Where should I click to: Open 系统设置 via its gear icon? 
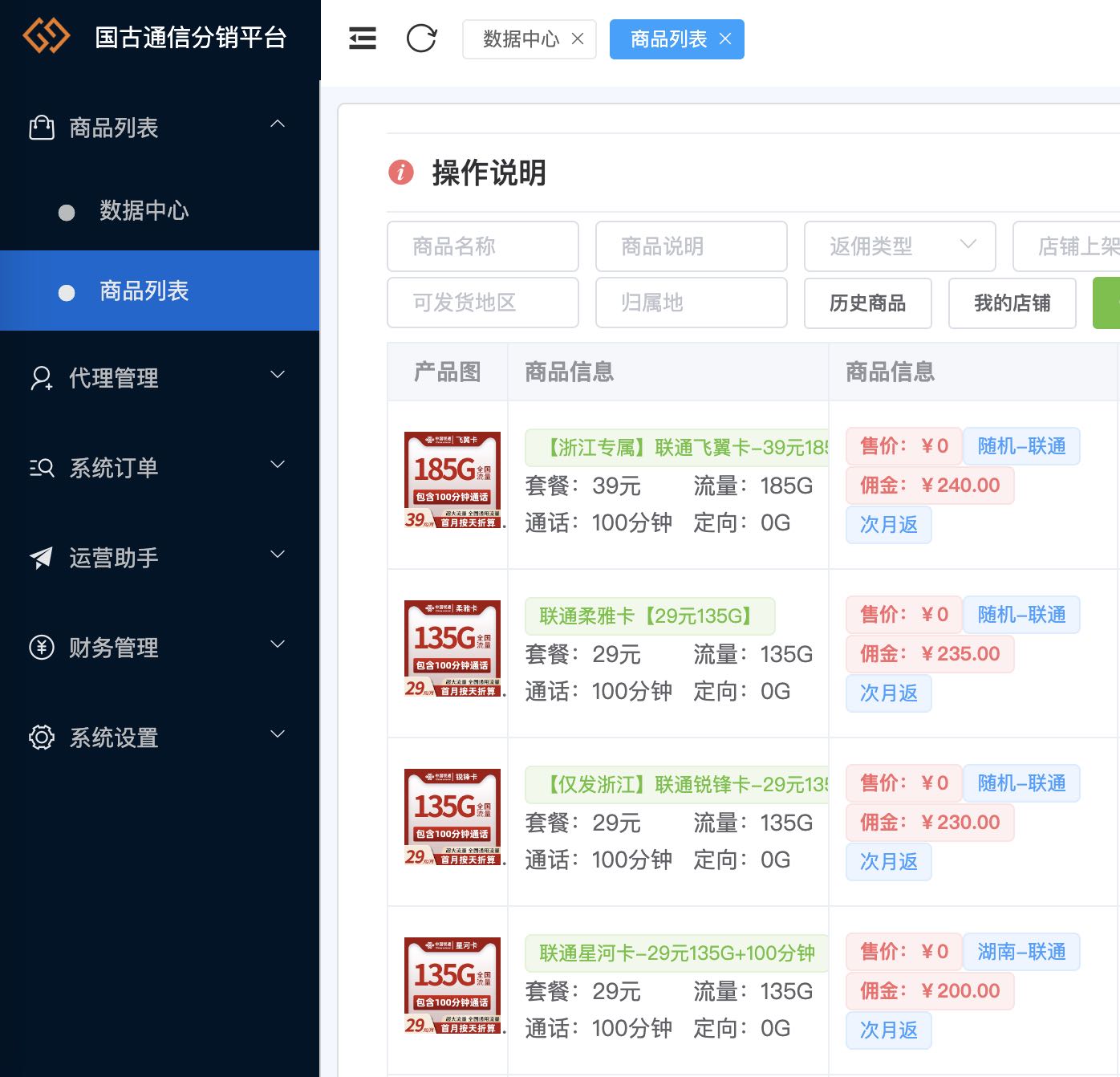pos(40,737)
